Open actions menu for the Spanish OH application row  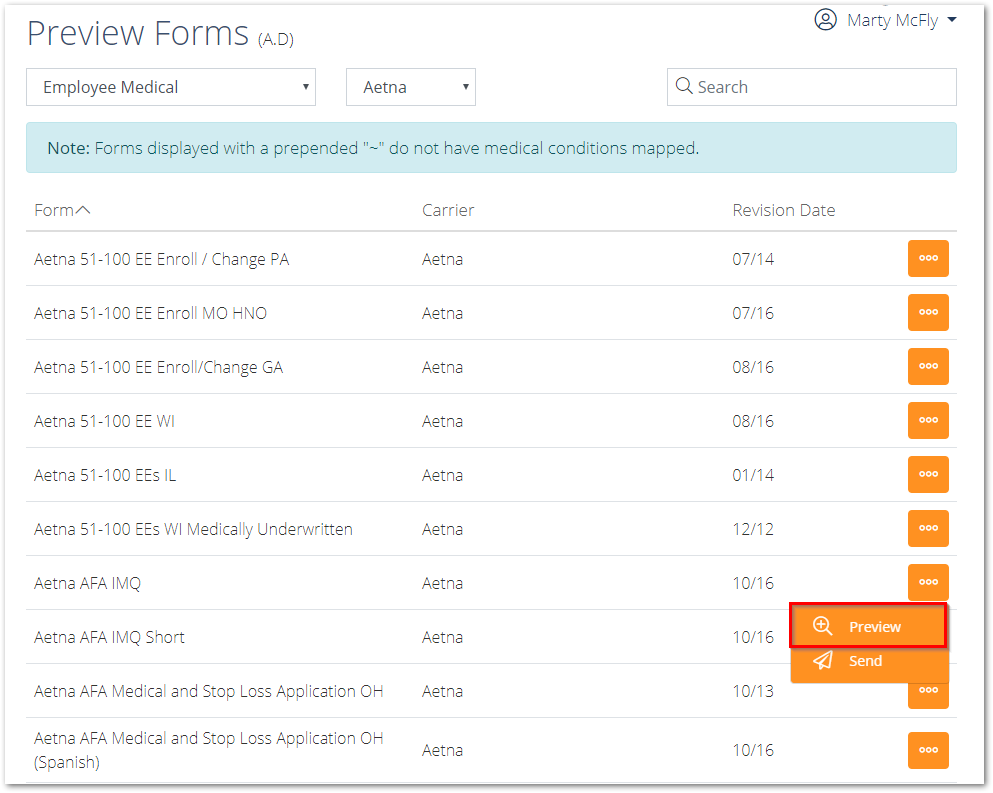click(x=928, y=750)
